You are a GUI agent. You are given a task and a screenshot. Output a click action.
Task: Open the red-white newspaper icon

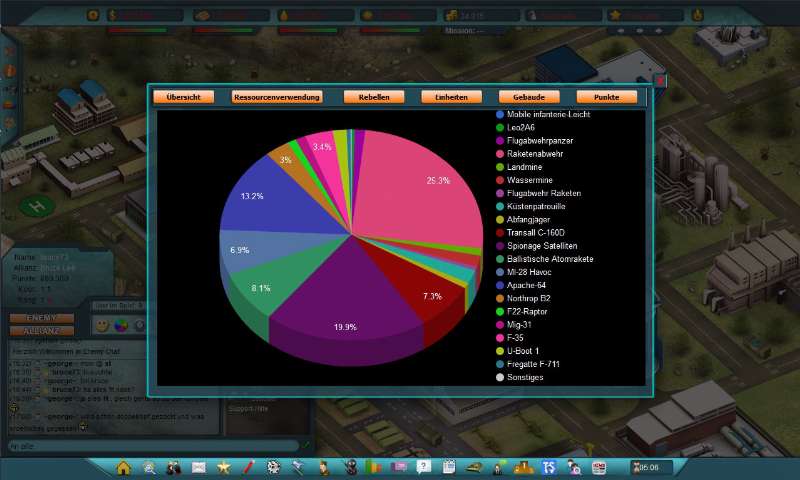point(599,467)
